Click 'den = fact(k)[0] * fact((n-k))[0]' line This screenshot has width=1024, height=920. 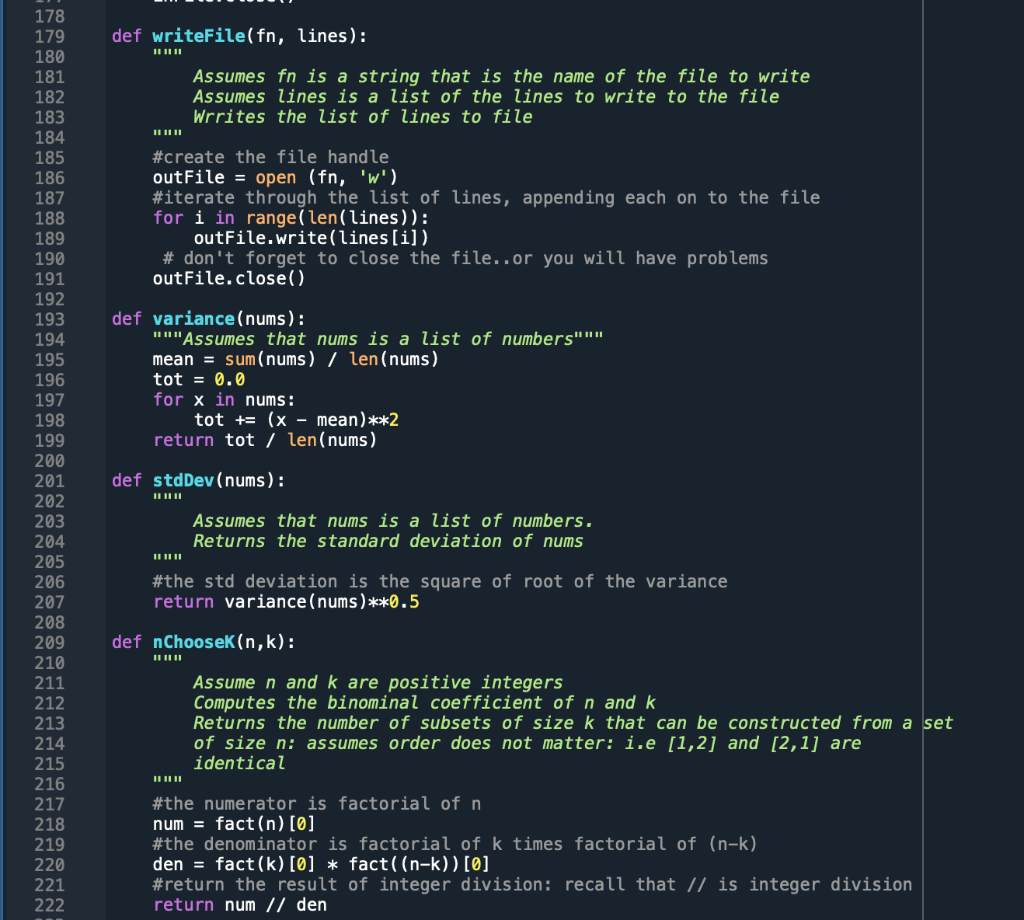point(321,864)
